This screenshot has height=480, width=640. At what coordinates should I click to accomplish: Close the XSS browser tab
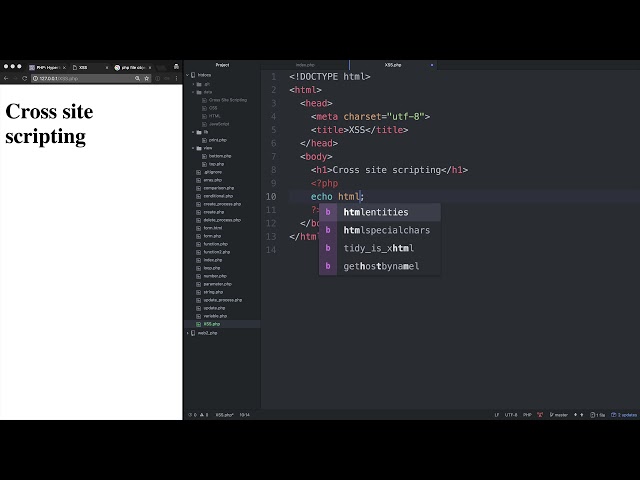(107, 67)
